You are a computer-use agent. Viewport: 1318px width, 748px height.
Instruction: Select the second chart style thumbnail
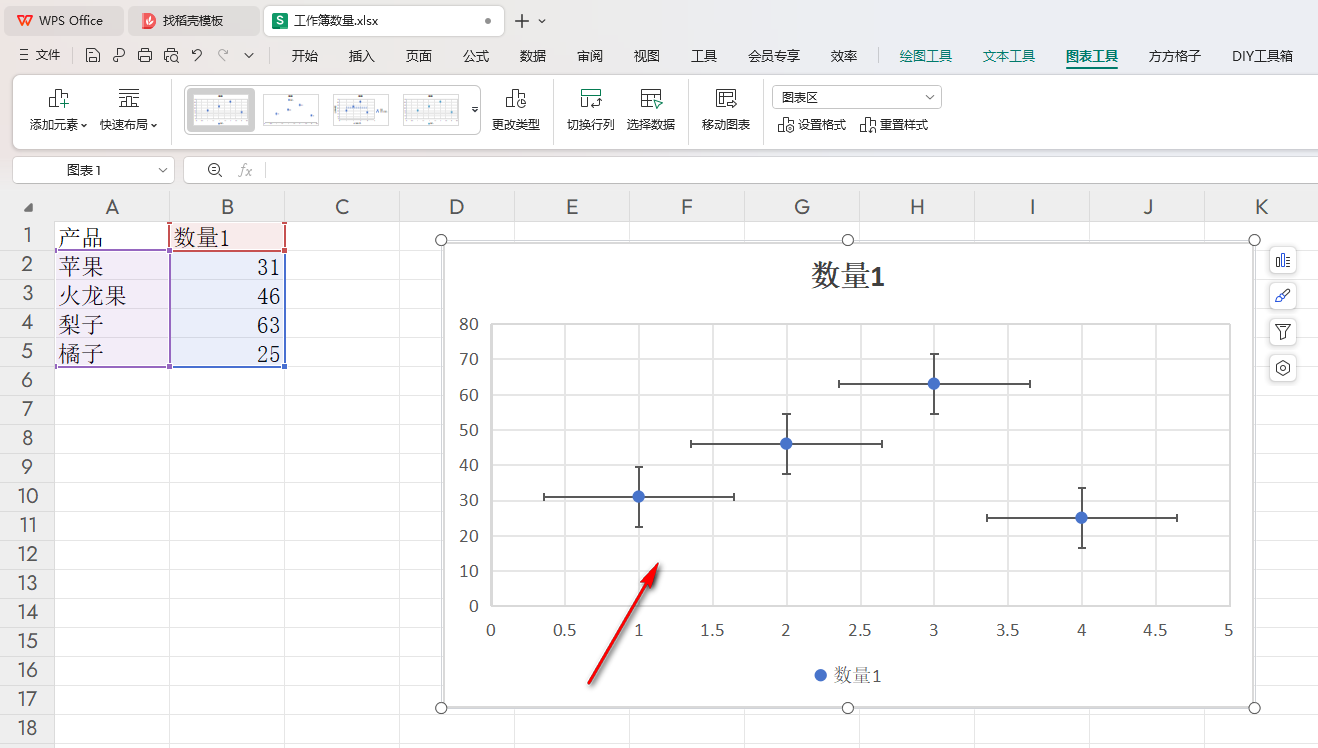click(291, 110)
